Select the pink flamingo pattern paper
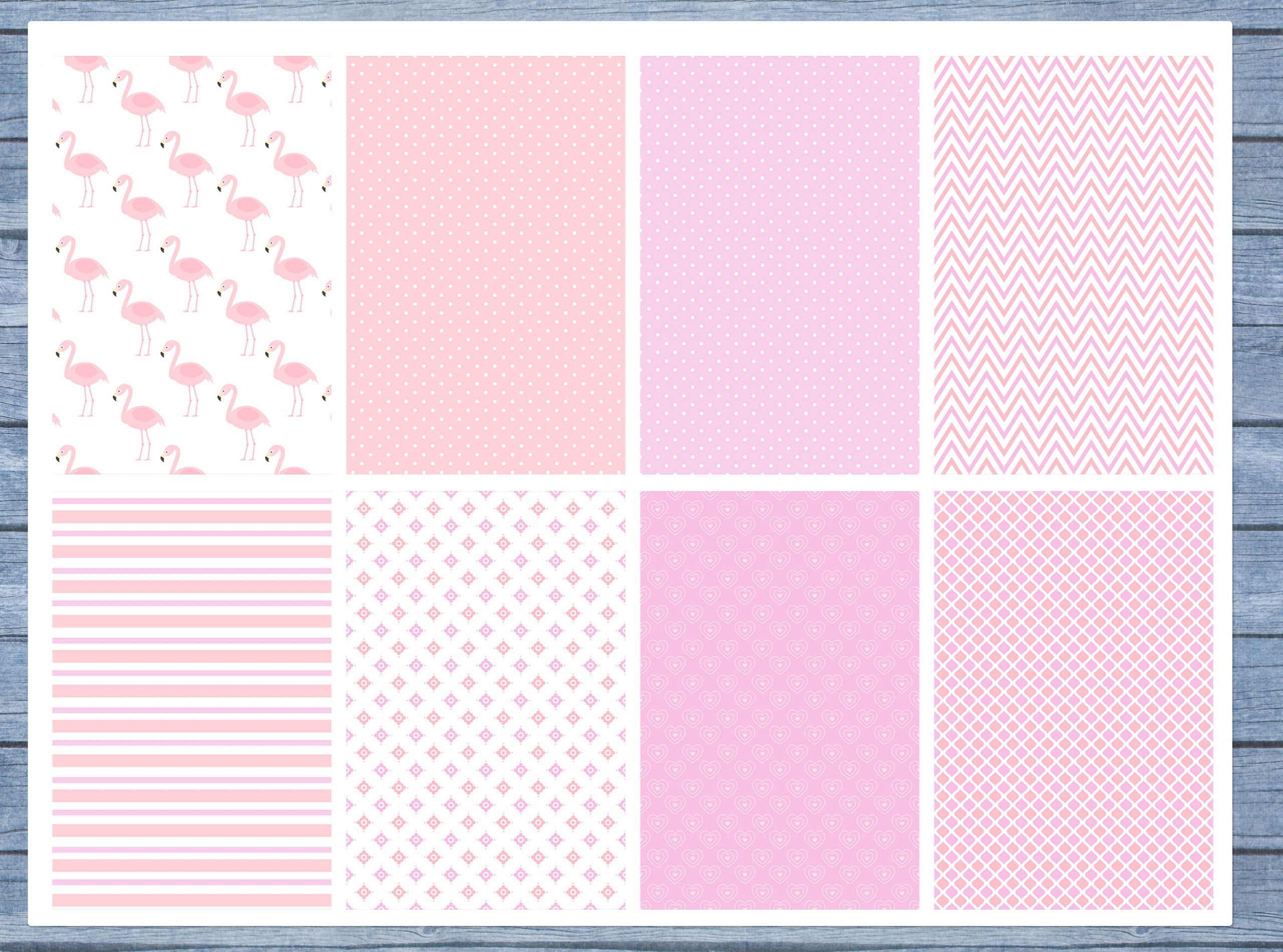This screenshot has width=1283, height=952. pos(191,265)
